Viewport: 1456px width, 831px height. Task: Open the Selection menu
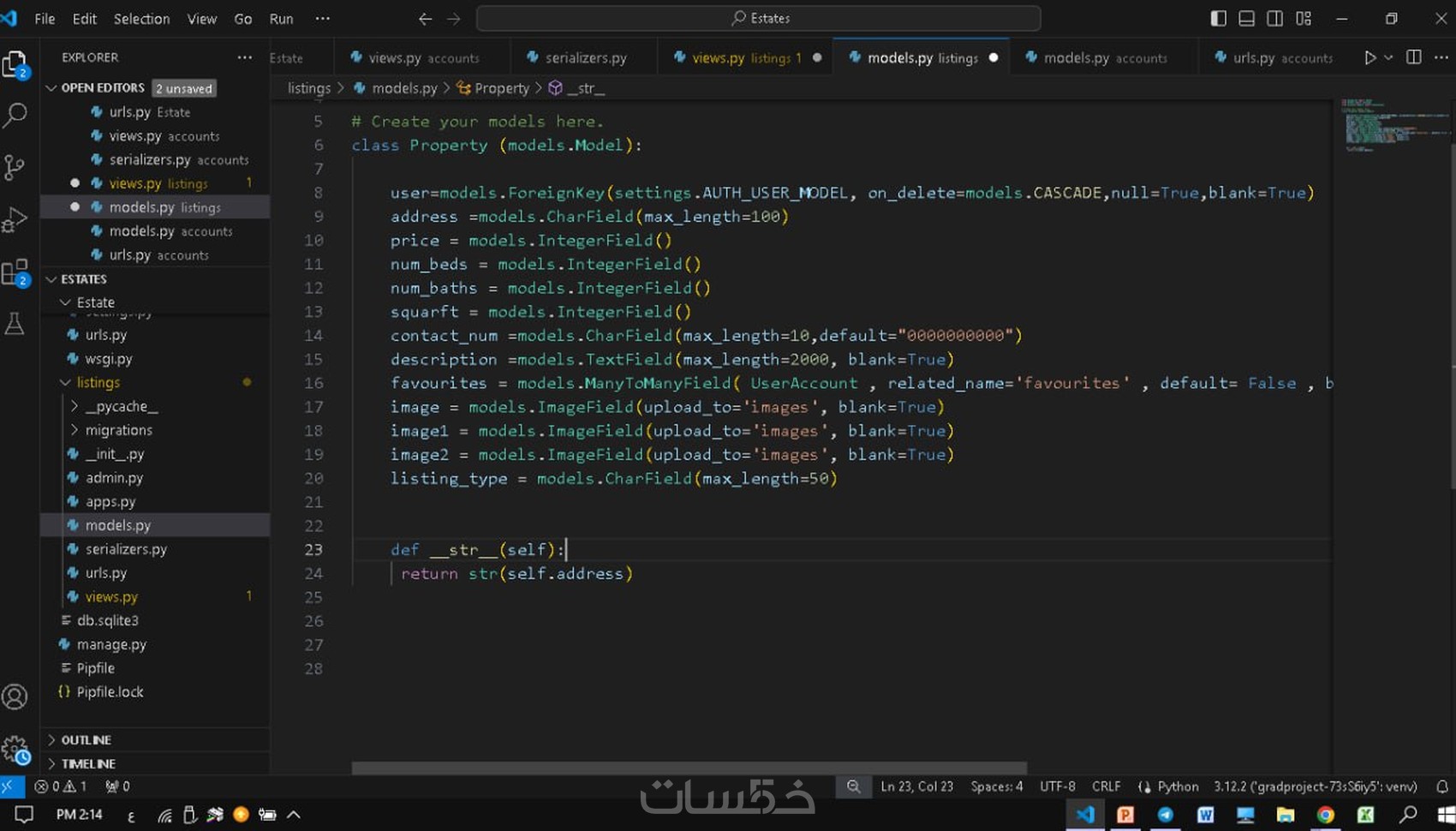coord(141,19)
